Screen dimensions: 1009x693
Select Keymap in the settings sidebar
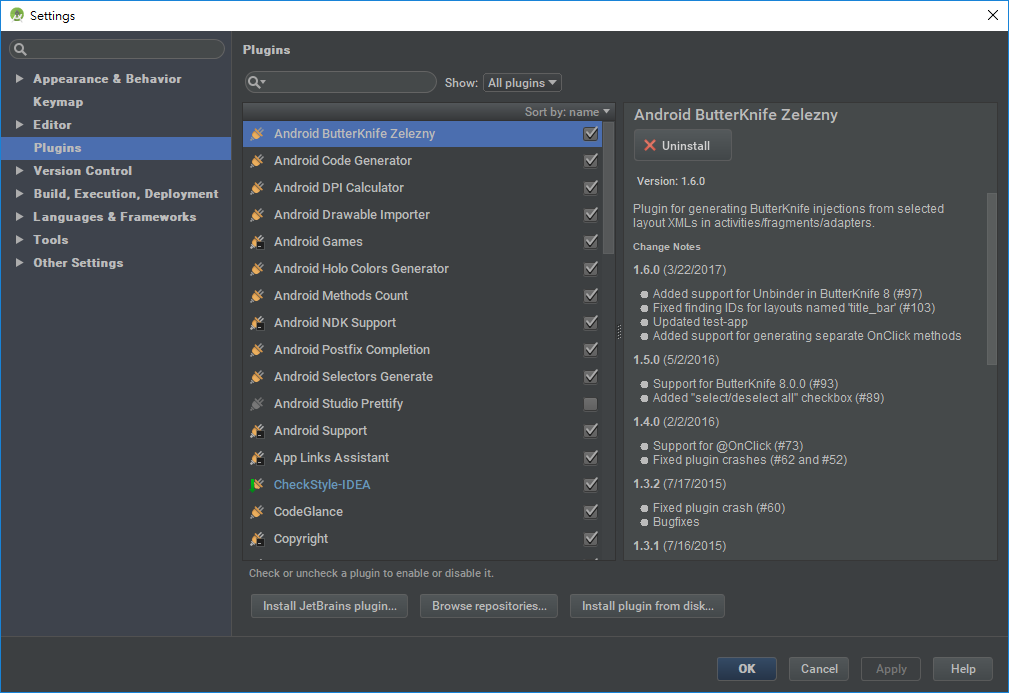pyautogui.click(x=58, y=102)
